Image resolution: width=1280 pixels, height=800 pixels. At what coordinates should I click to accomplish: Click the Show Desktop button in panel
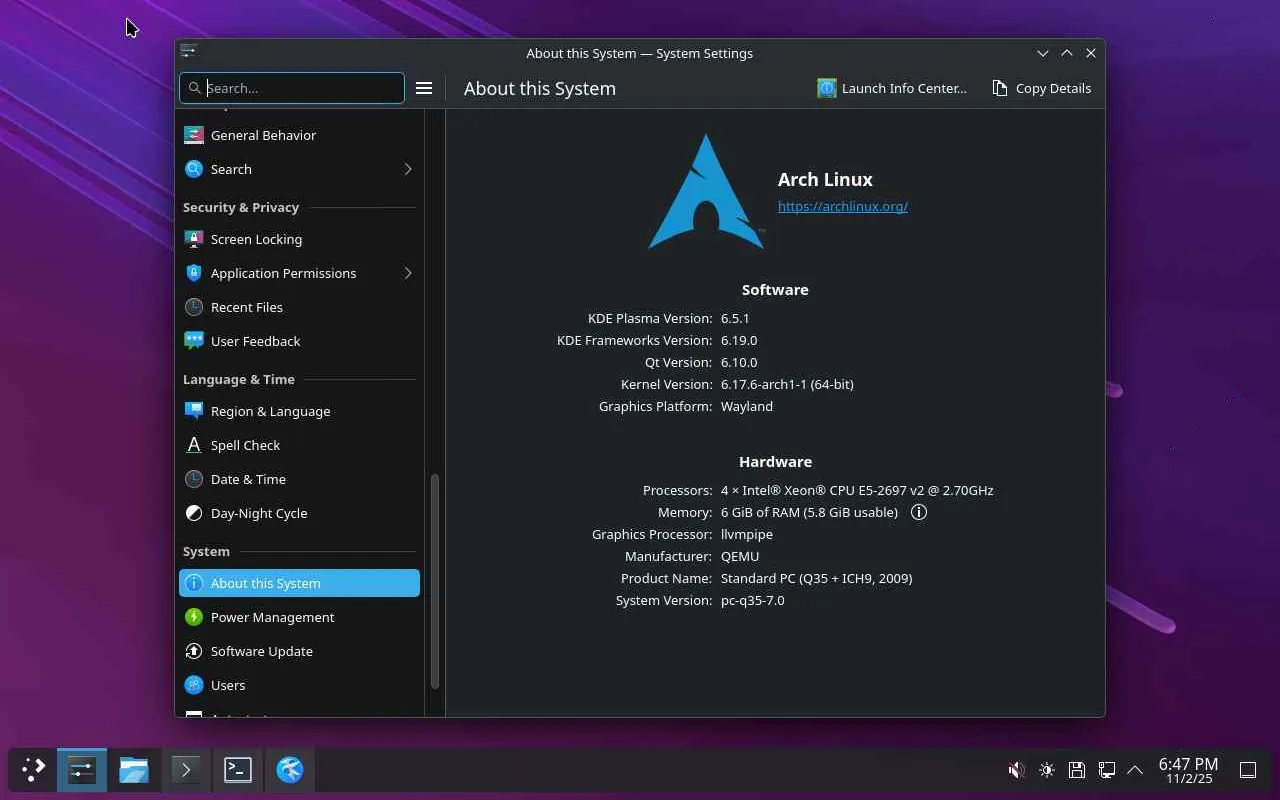pyautogui.click(x=1248, y=770)
